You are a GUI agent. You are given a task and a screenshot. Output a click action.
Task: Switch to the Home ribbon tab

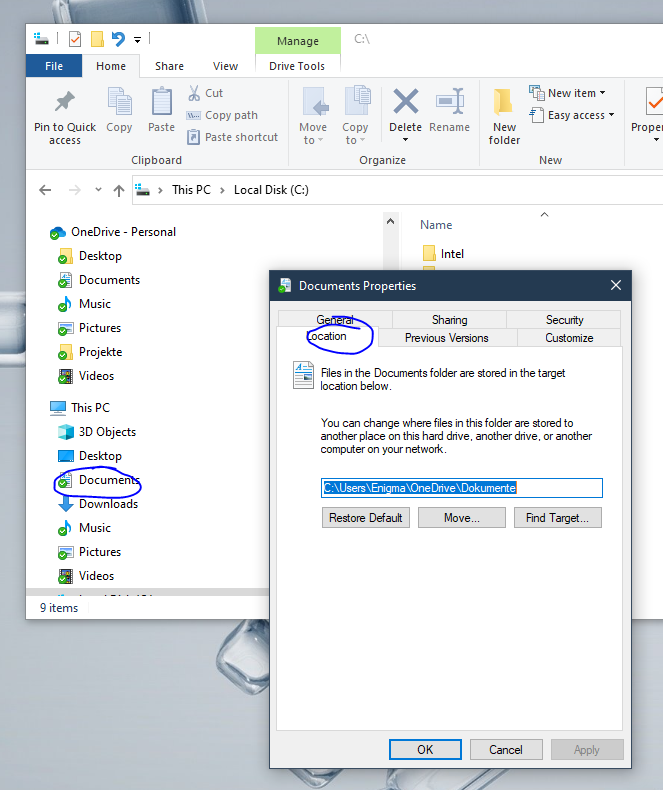(111, 66)
